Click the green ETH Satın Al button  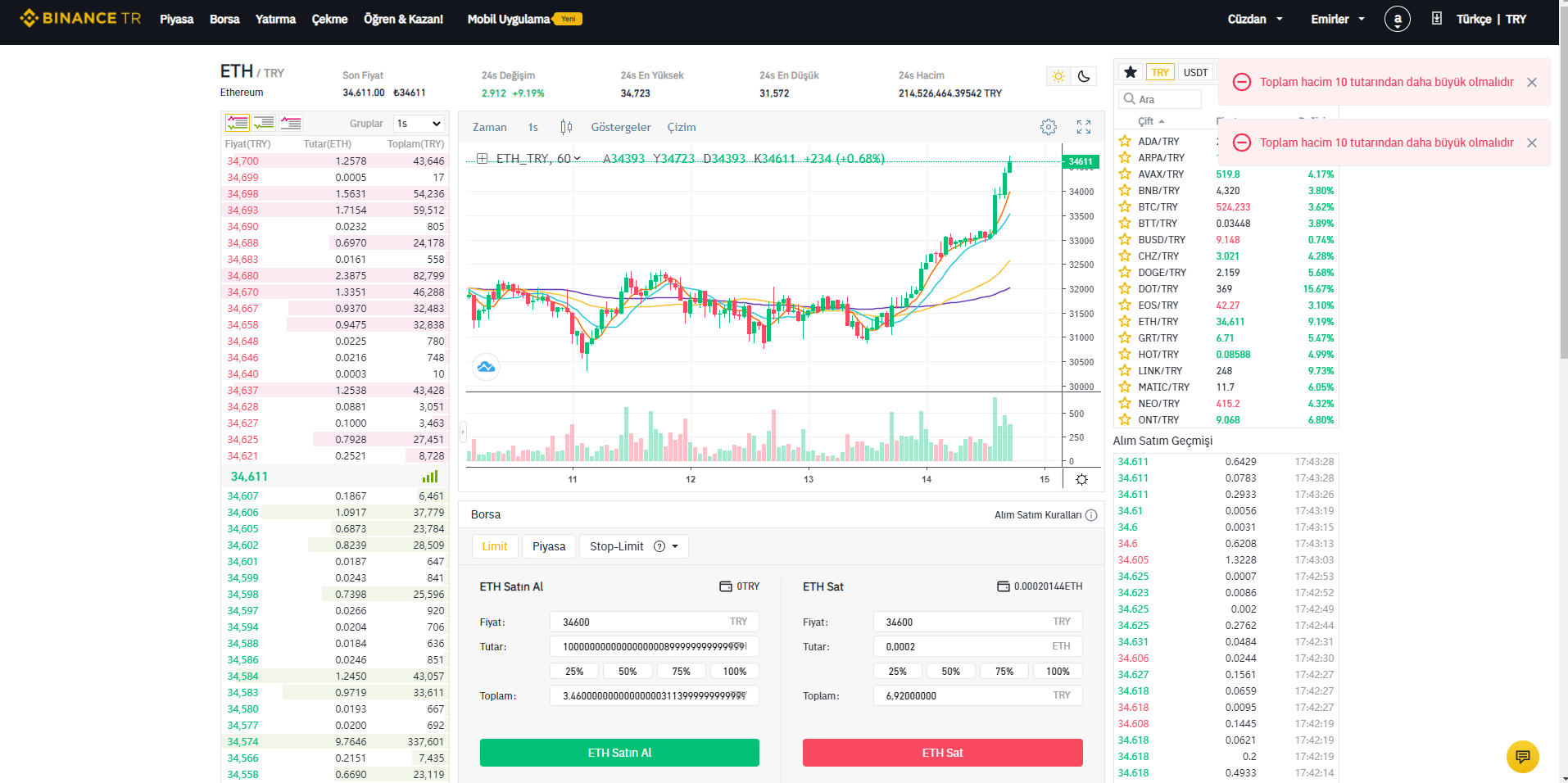click(619, 753)
